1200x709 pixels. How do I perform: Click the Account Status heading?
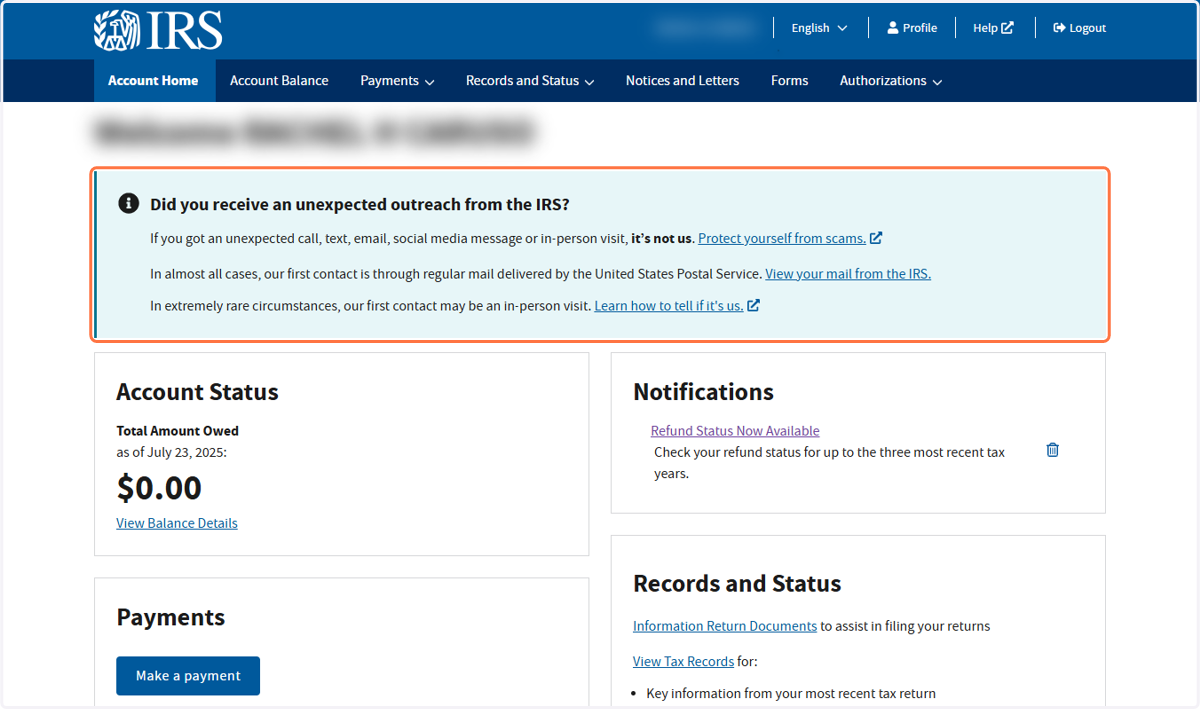197,392
